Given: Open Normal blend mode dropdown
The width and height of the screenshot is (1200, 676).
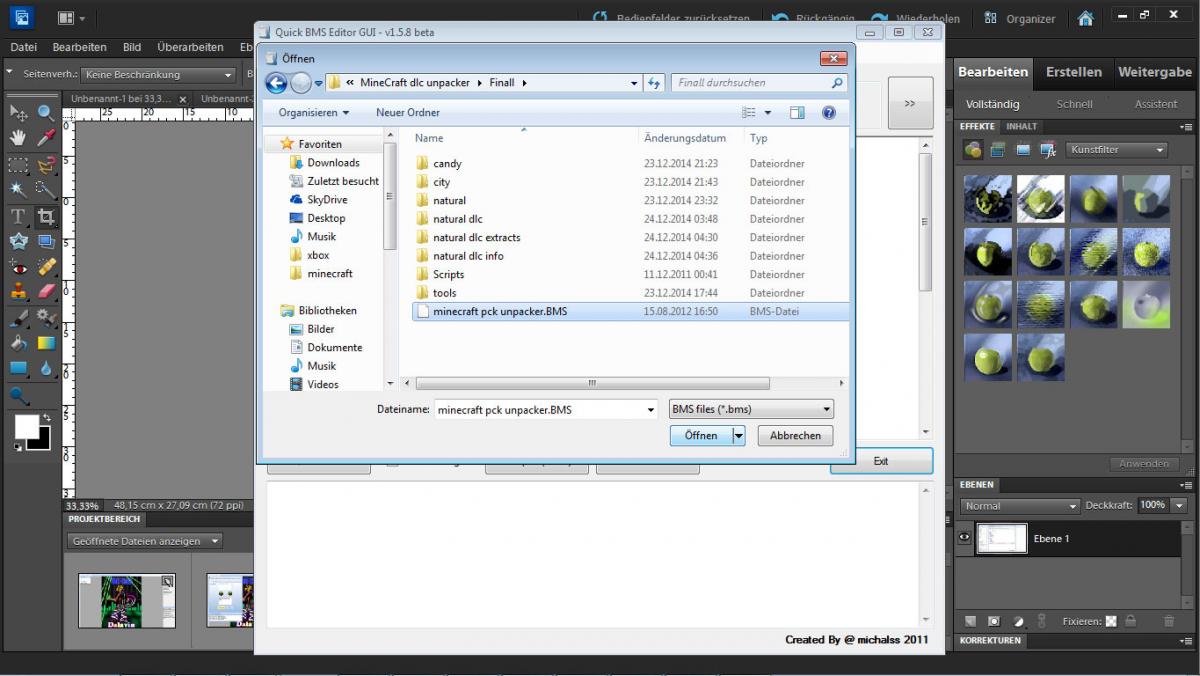Looking at the screenshot, I should 1019,506.
